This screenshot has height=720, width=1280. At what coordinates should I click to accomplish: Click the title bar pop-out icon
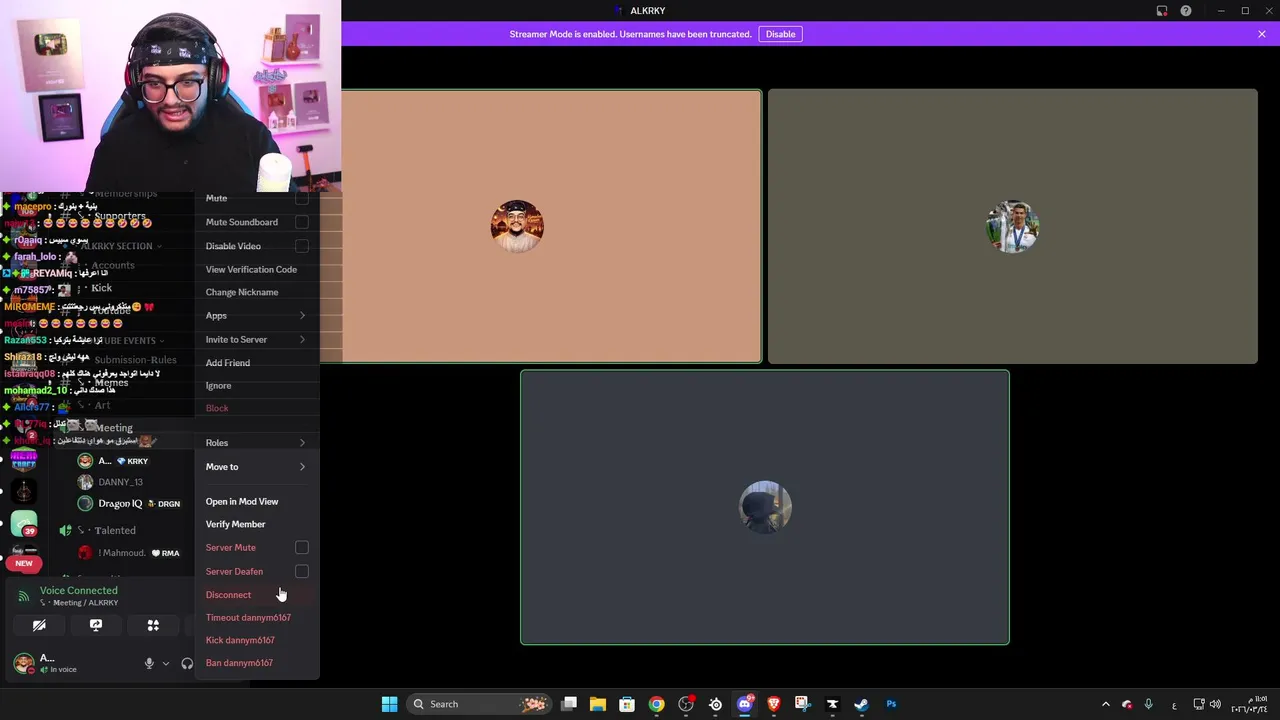(1162, 11)
